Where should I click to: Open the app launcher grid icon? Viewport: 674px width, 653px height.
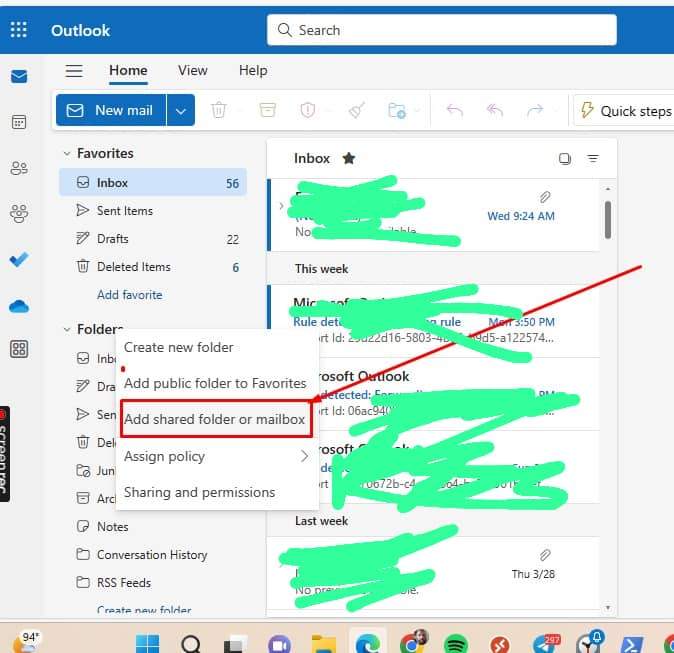(x=18, y=30)
